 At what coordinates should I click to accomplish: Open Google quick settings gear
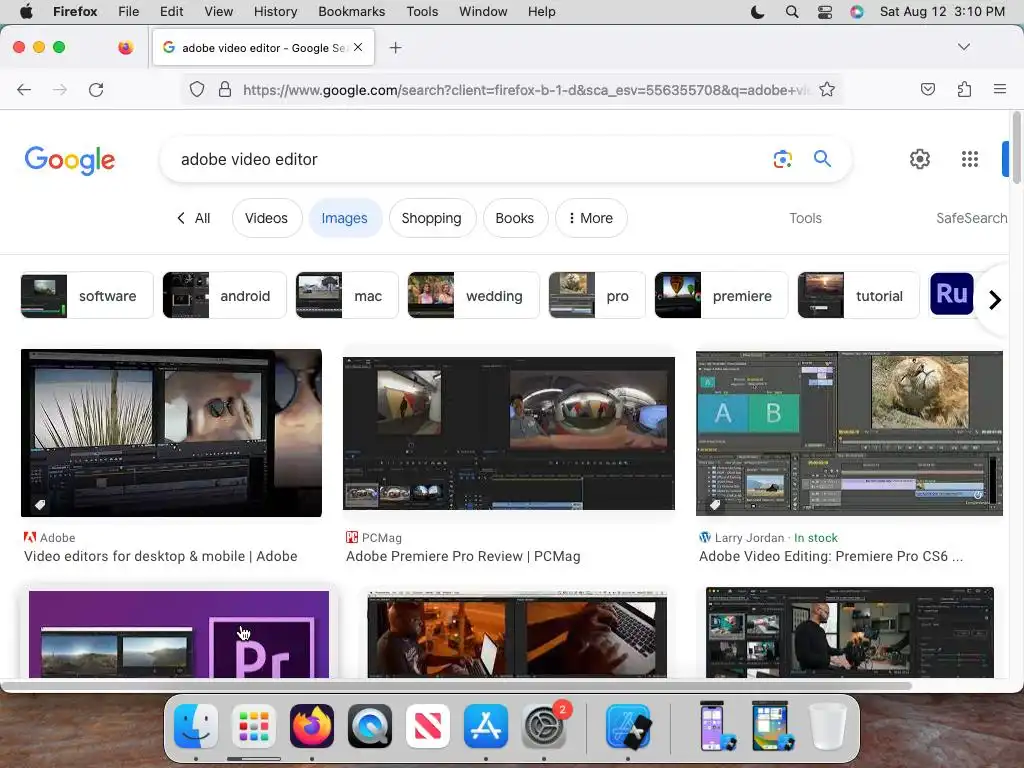920,159
